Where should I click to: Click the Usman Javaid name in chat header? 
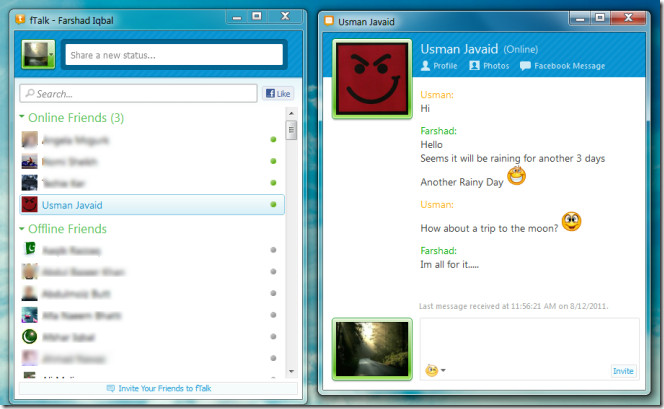(x=459, y=49)
